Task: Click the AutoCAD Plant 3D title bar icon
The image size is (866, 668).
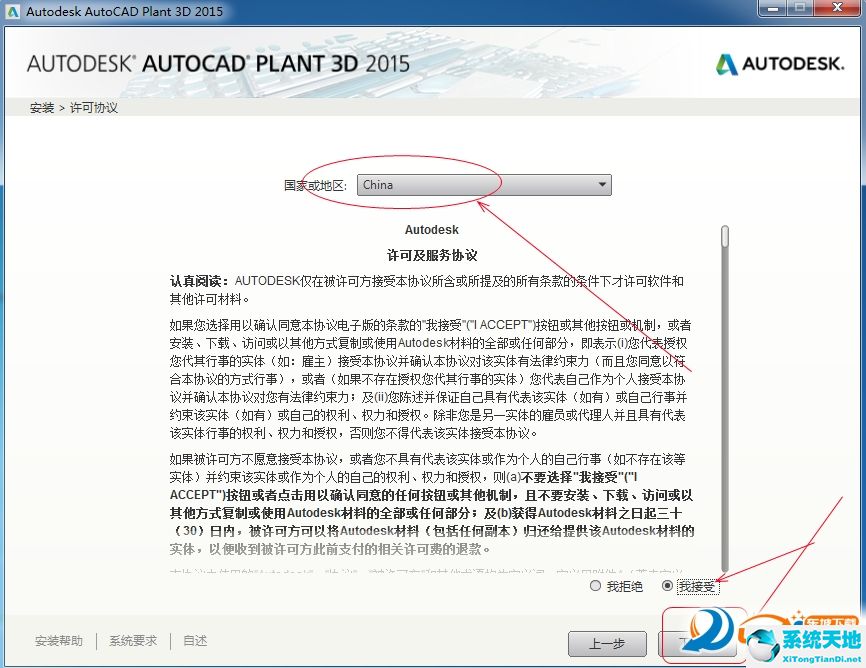Action: pyautogui.click(x=14, y=10)
